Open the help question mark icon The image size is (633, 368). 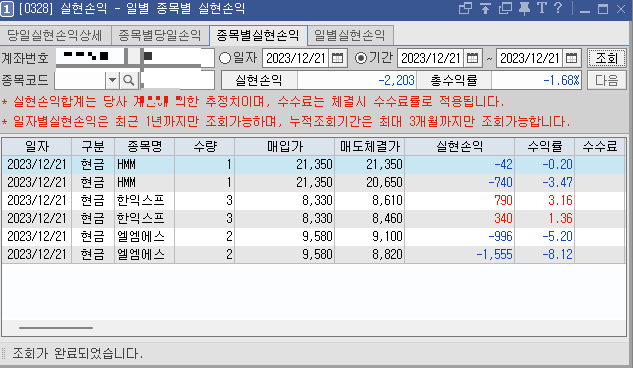(558, 8)
